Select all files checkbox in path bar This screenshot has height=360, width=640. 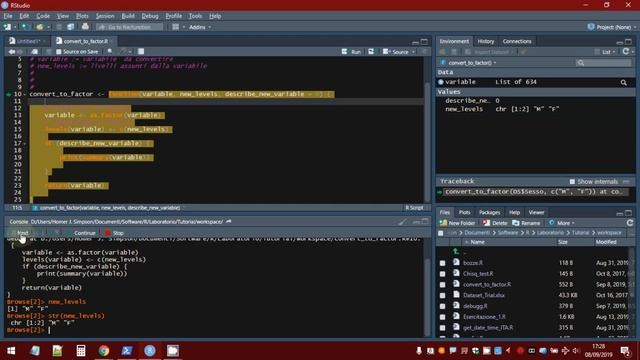click(441, 233)
